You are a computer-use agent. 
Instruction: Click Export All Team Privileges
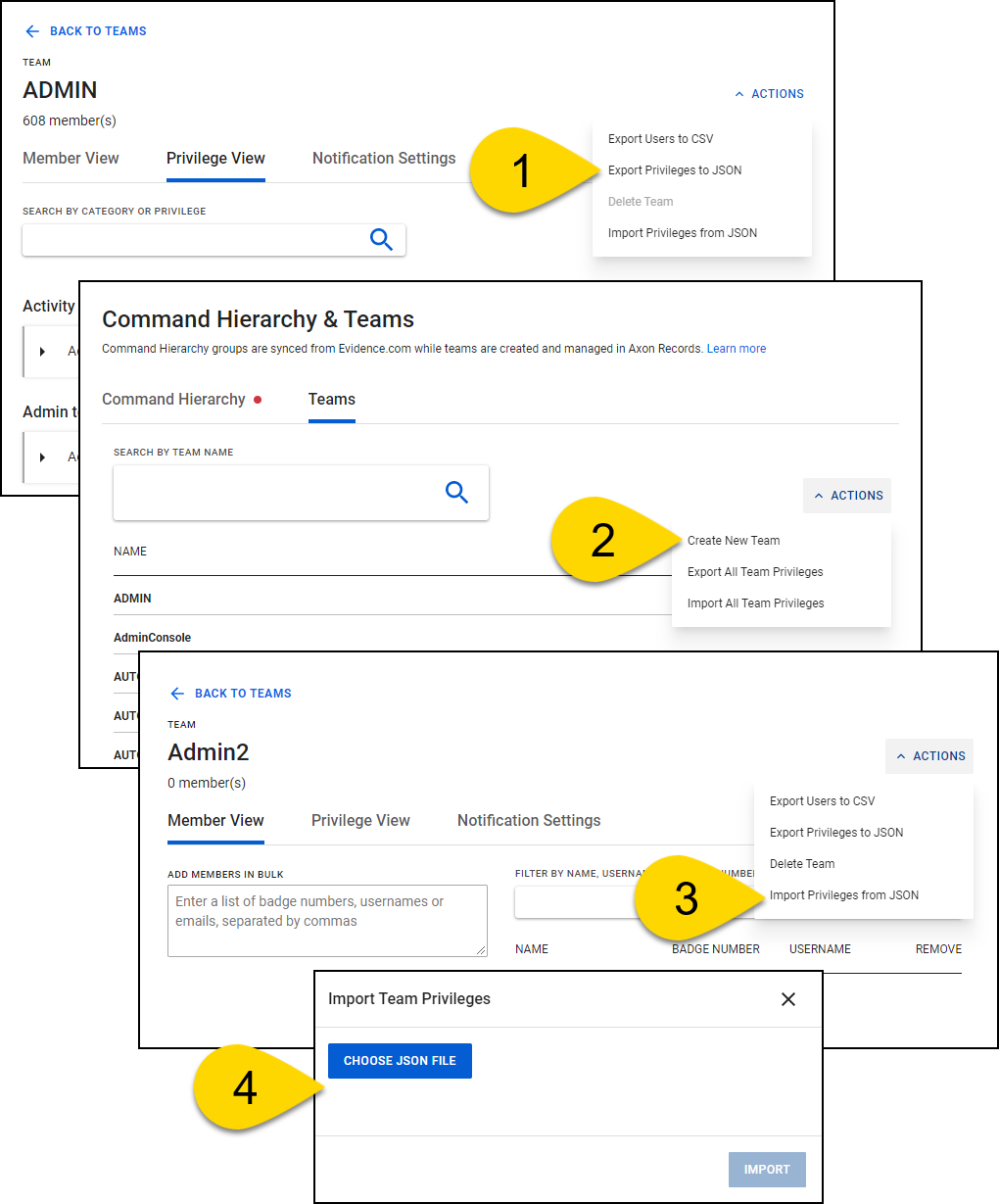point(755,571)
